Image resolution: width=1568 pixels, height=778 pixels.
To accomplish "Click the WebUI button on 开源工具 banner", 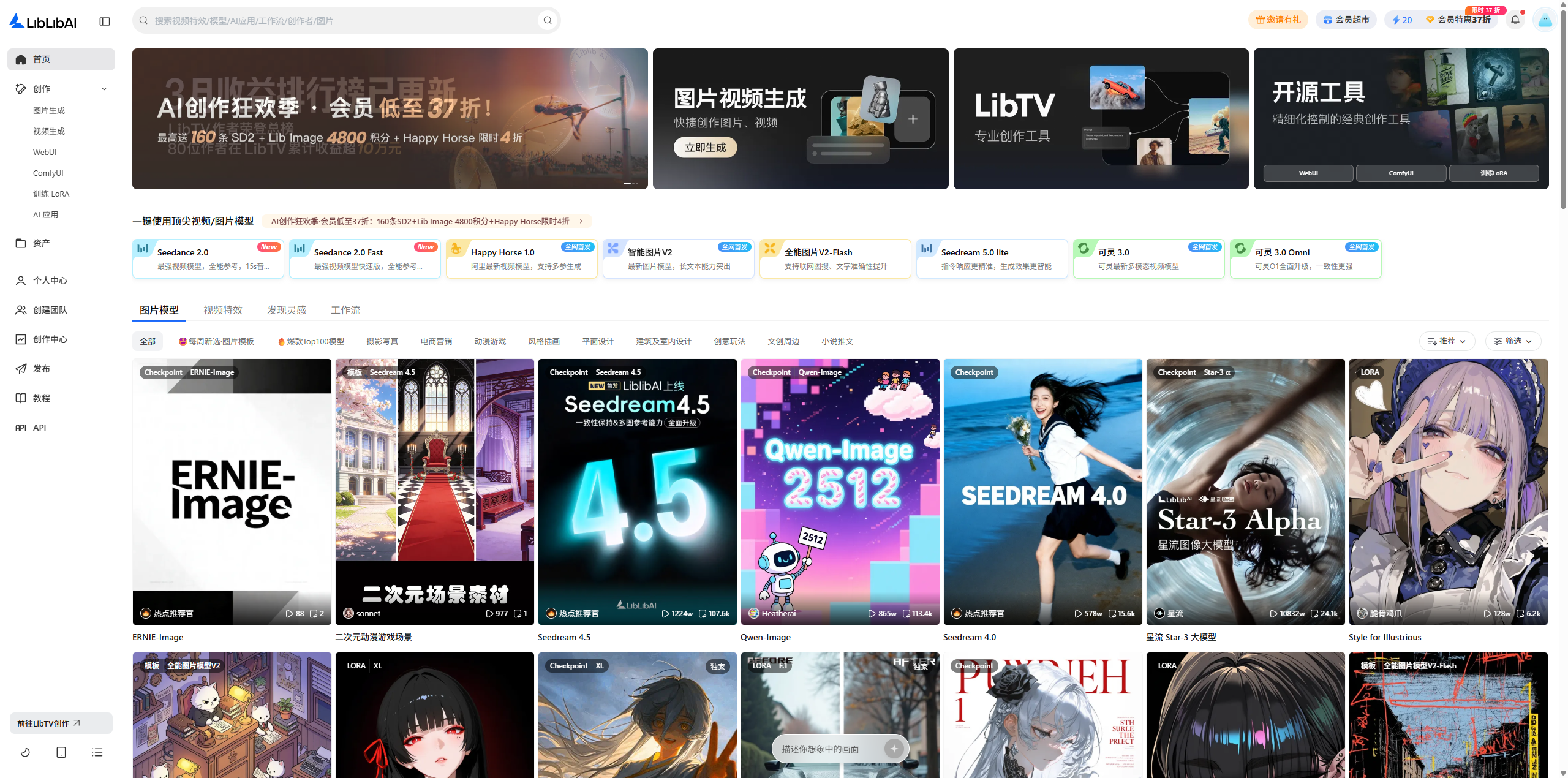I will pyautogui.click(x=1308, y=173).
